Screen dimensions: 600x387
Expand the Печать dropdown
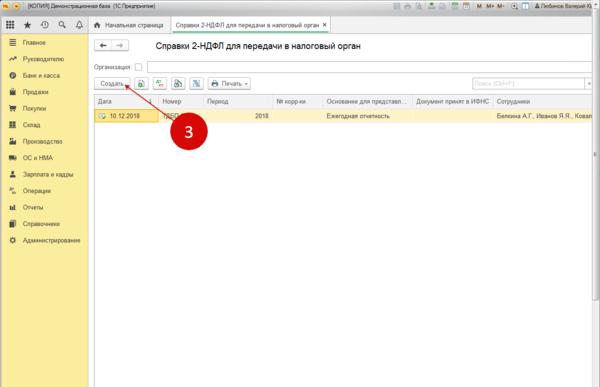(x=229, y=83)
